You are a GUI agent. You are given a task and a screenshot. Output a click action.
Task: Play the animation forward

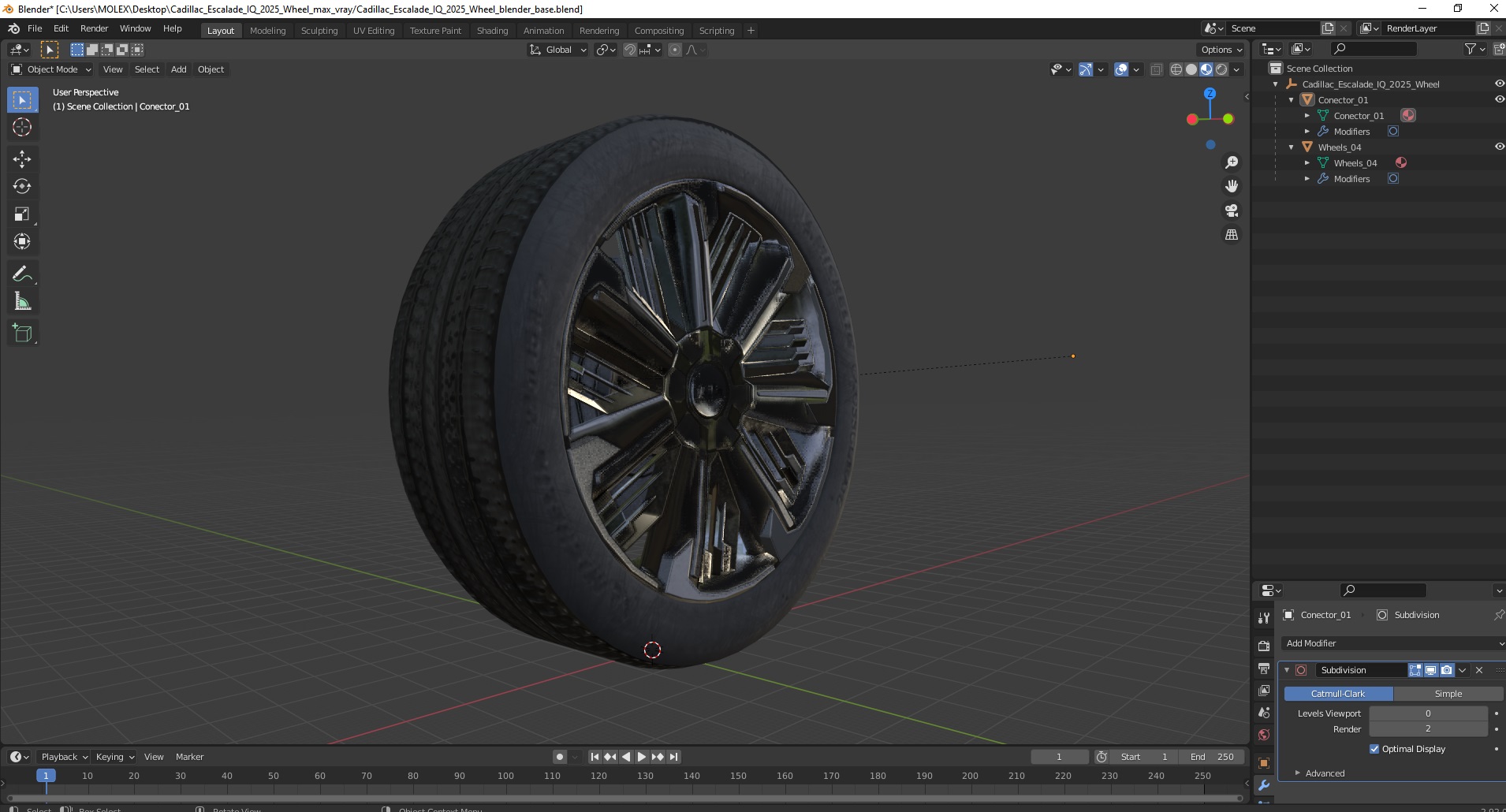pos(642,757)
